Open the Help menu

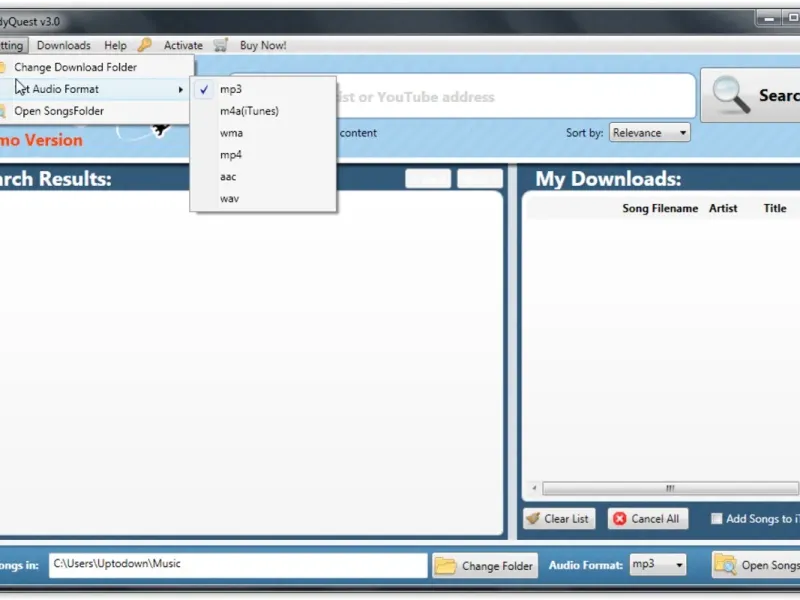(x=115, y=45)
